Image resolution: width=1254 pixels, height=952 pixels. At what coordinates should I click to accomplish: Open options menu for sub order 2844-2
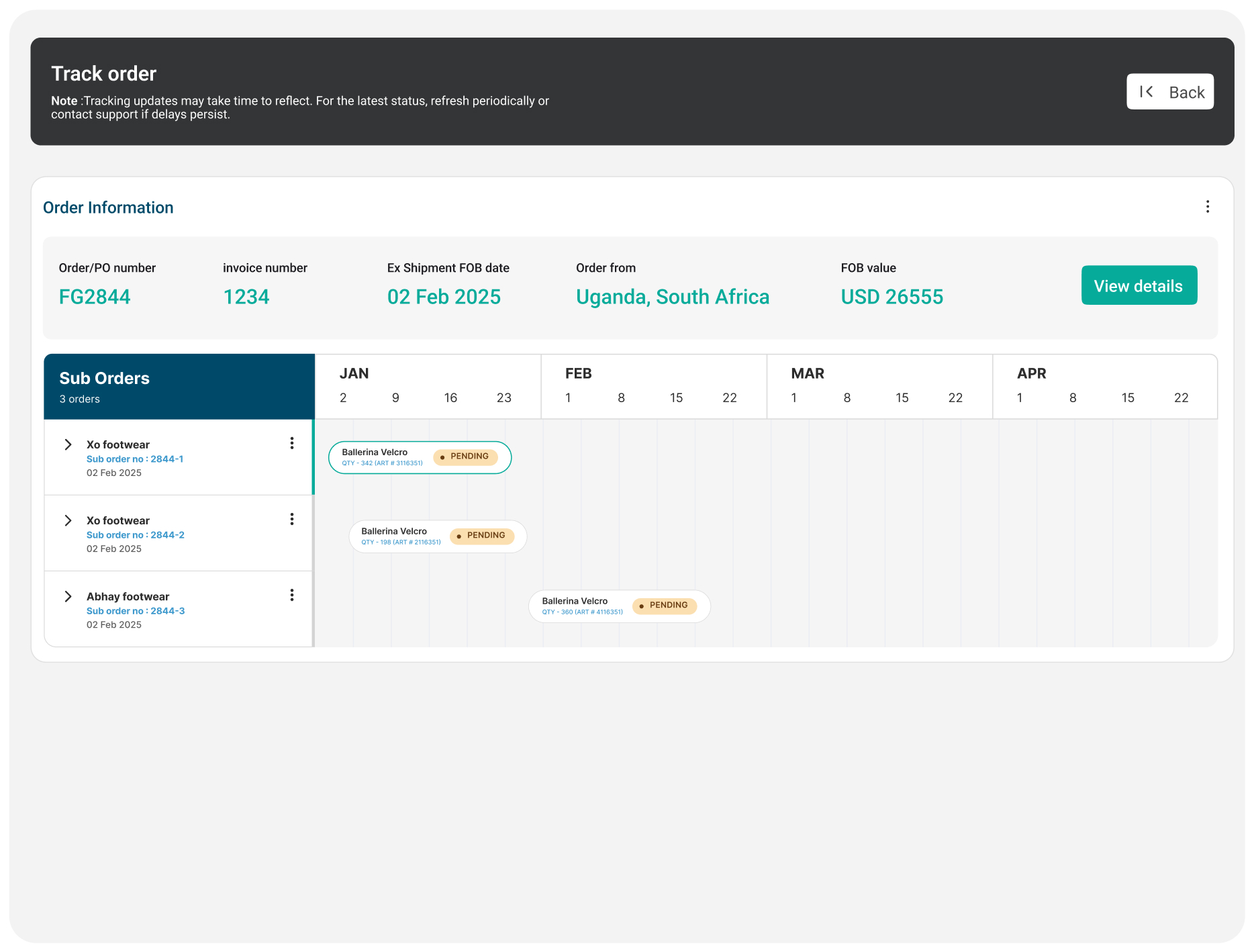pyautogui.click(x=292, y=519)
